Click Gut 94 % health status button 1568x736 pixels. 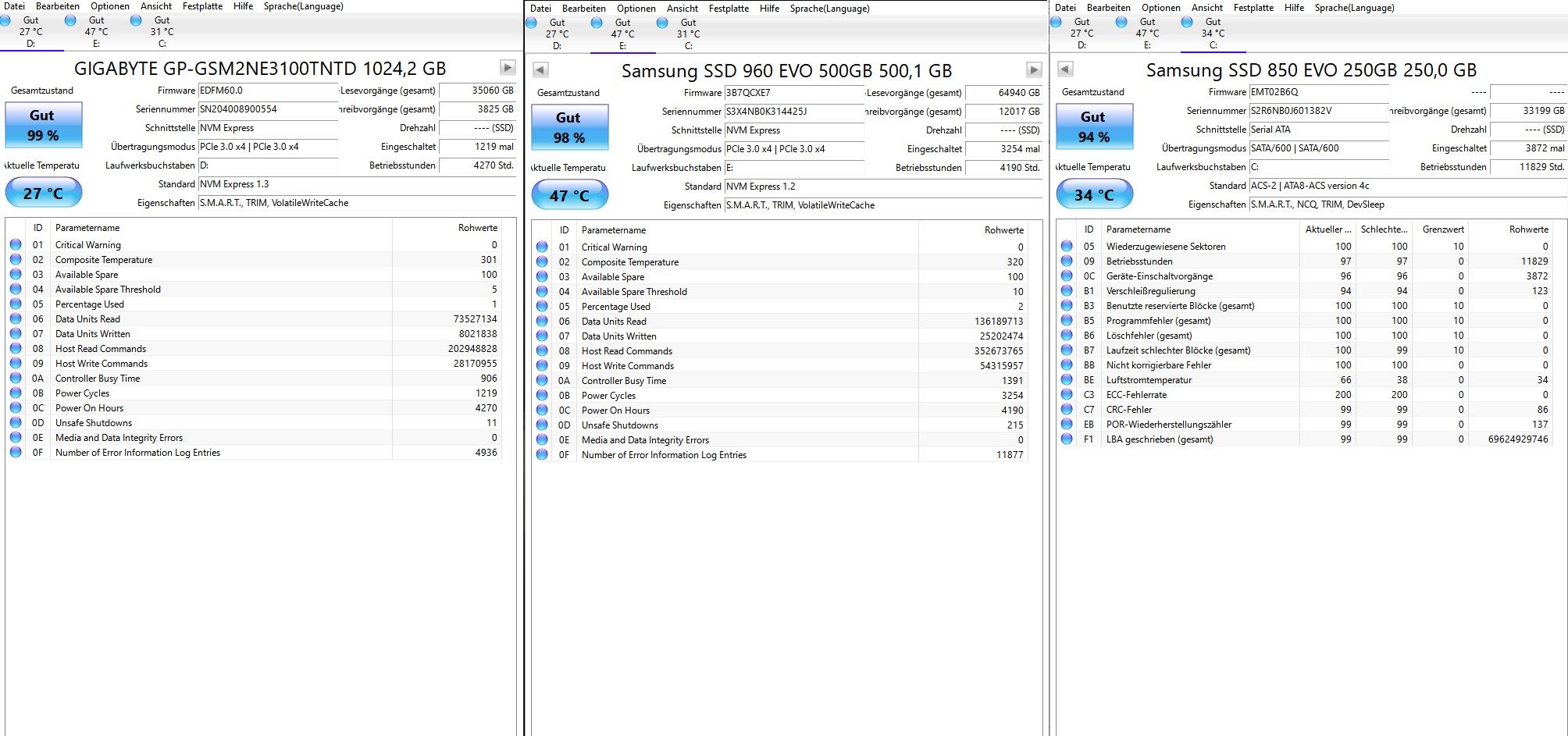tap(1094, 126)
